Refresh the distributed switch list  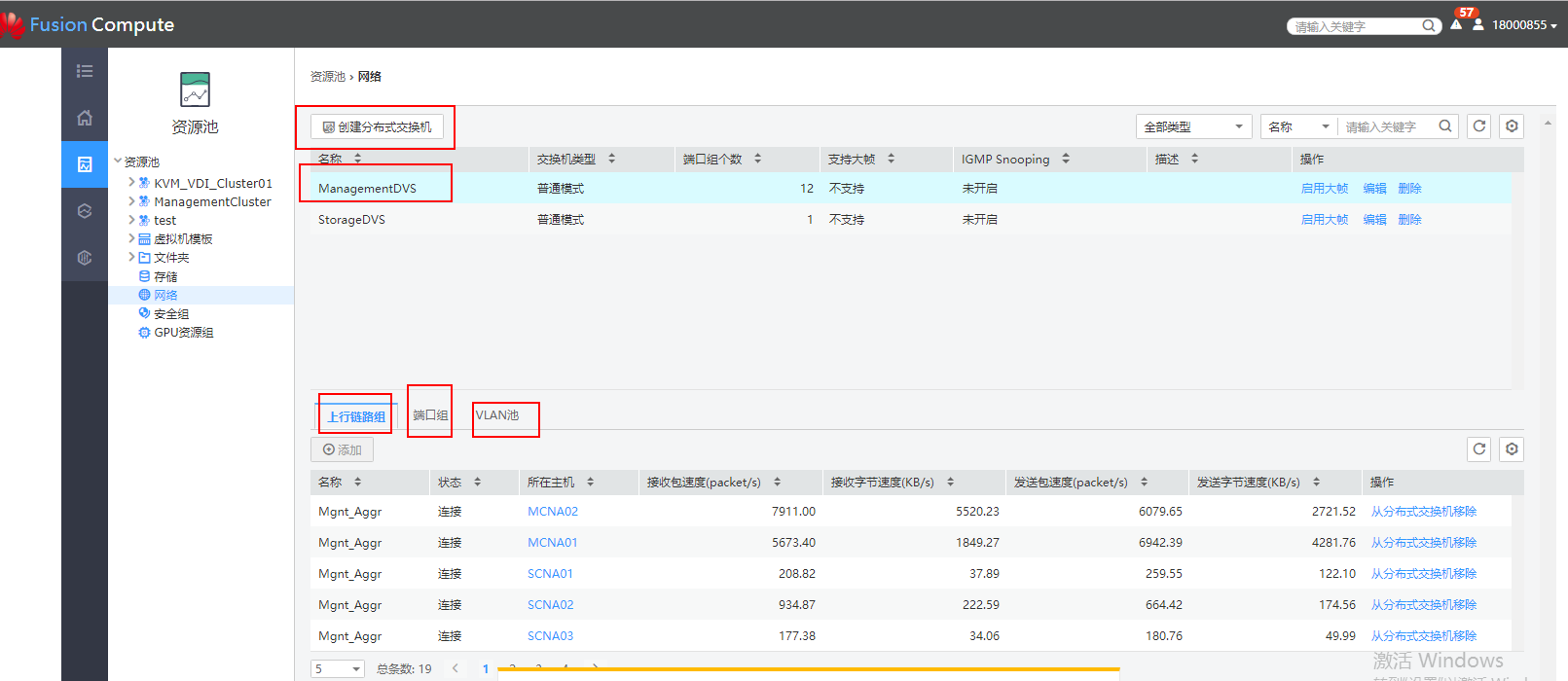coord(1479,126)
